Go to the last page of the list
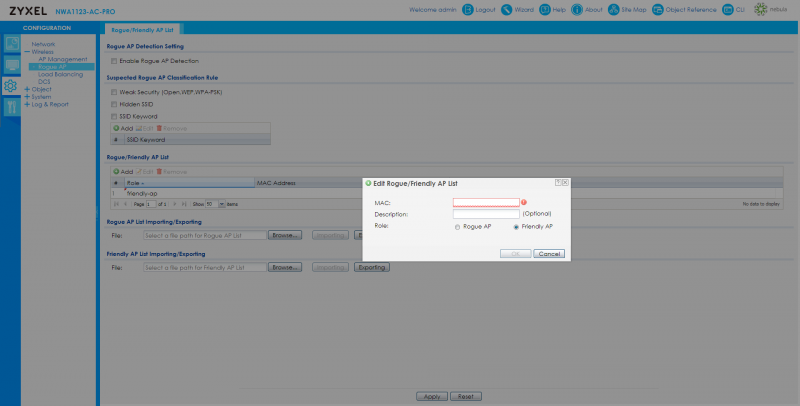800x406 pixels. 184,204
